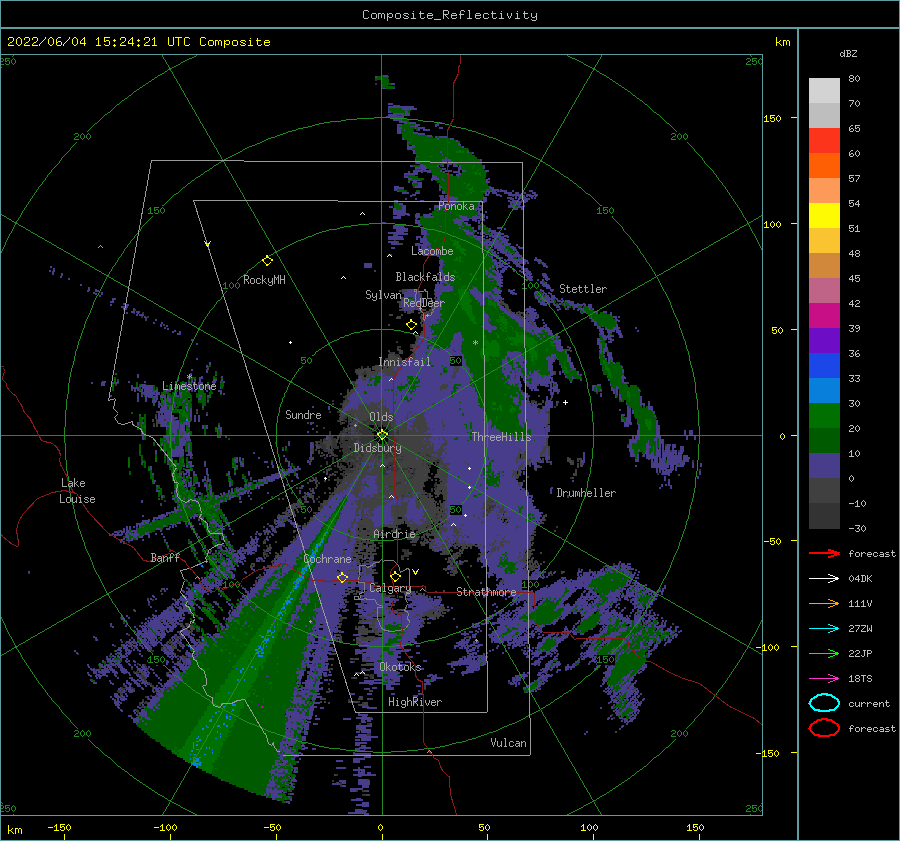The image size is (900, 841).
Task: Click the RockyMH label
Action: pos(264,280)
